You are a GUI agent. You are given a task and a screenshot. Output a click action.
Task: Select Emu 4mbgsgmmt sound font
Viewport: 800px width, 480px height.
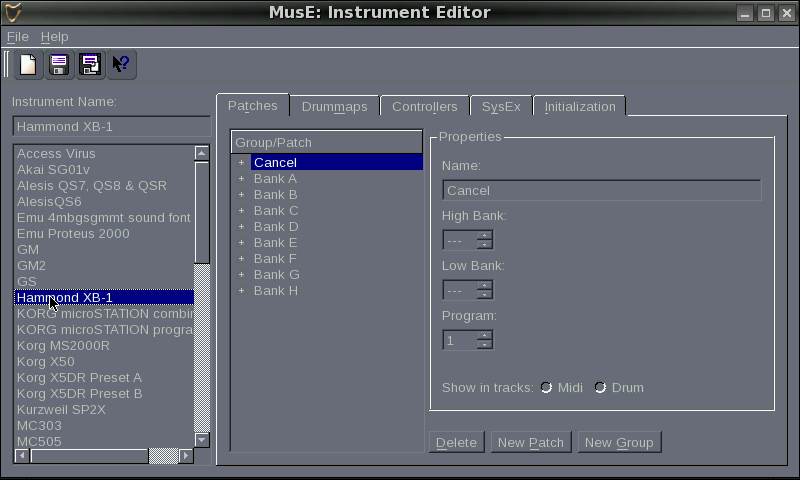(104, 217)
